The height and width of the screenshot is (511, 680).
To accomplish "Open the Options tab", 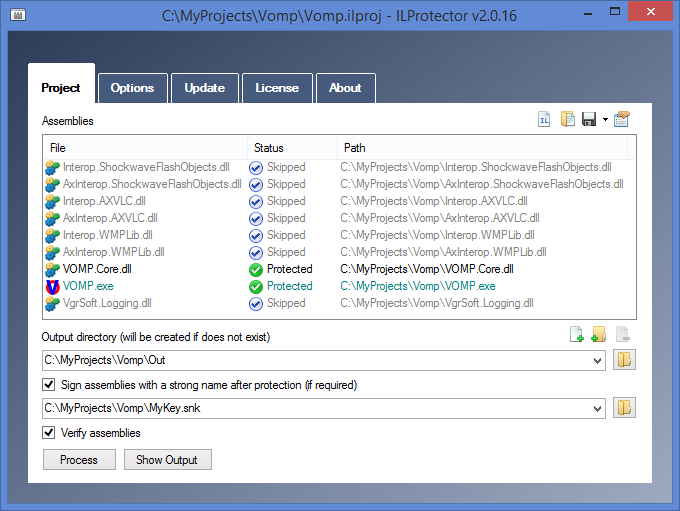I will click(x=132, y=88).
